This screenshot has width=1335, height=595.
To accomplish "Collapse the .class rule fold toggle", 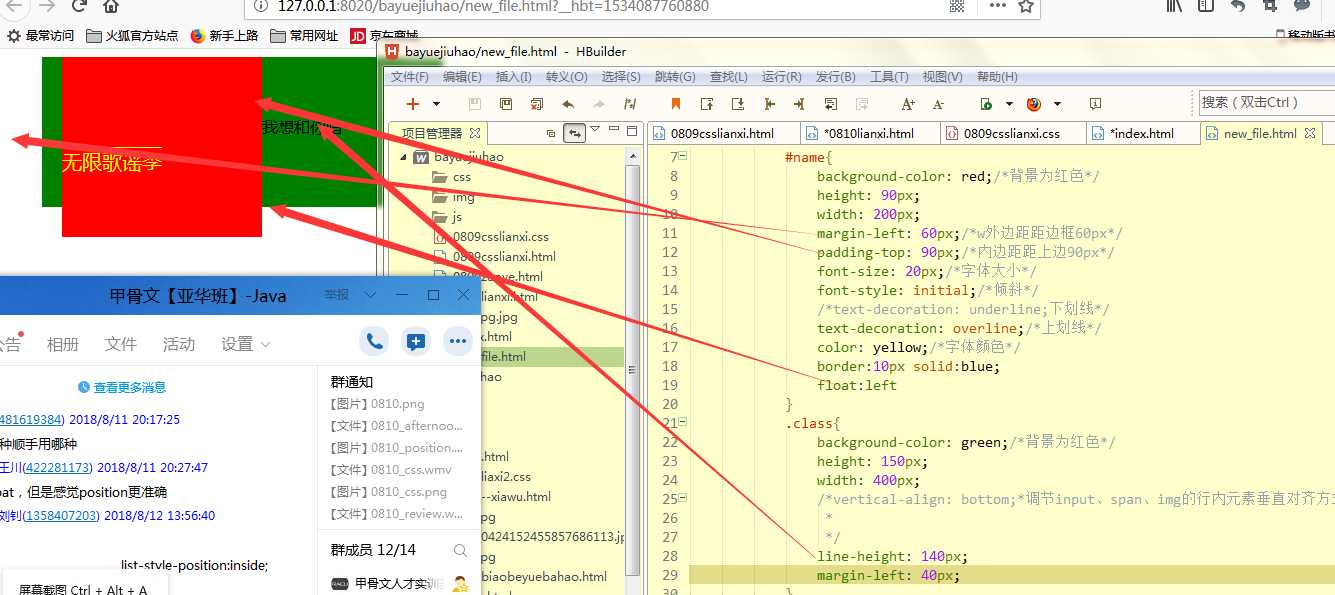I will (x=683, y=422).
